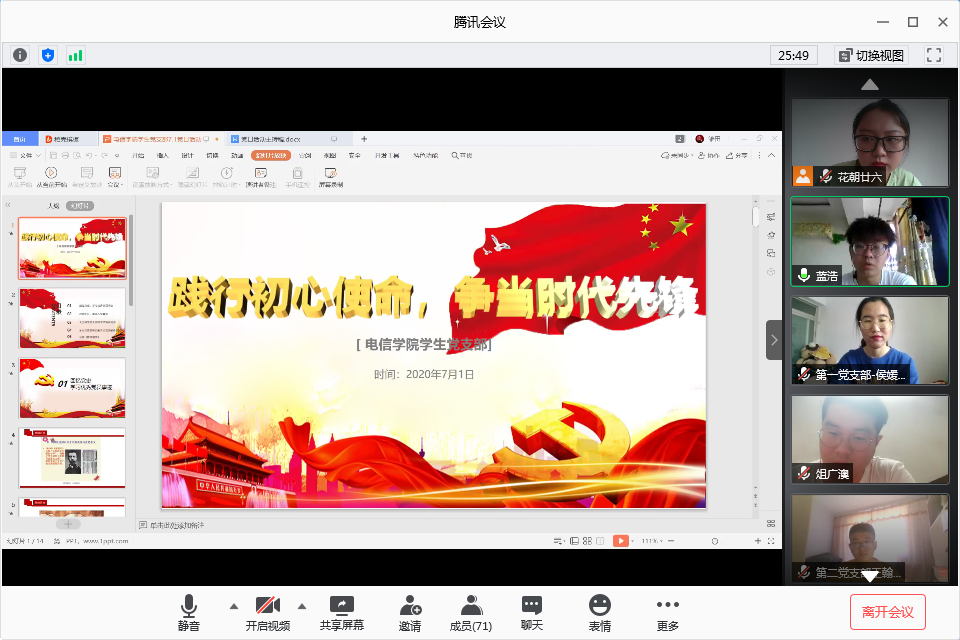
Task: Select 花朝廿六 participant video tile
Action: pos(869,142)
